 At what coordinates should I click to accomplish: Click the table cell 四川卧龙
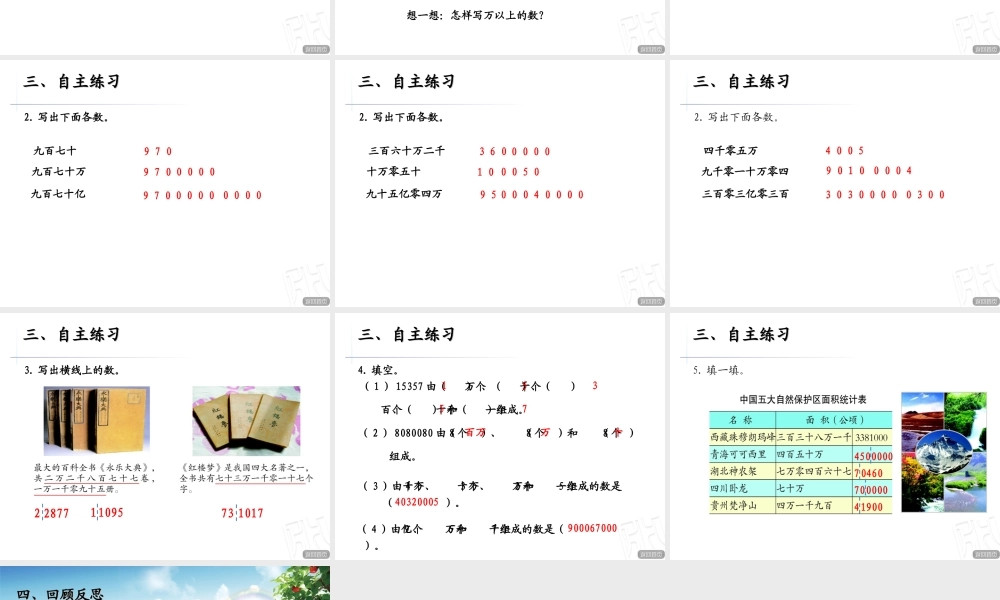742,488
